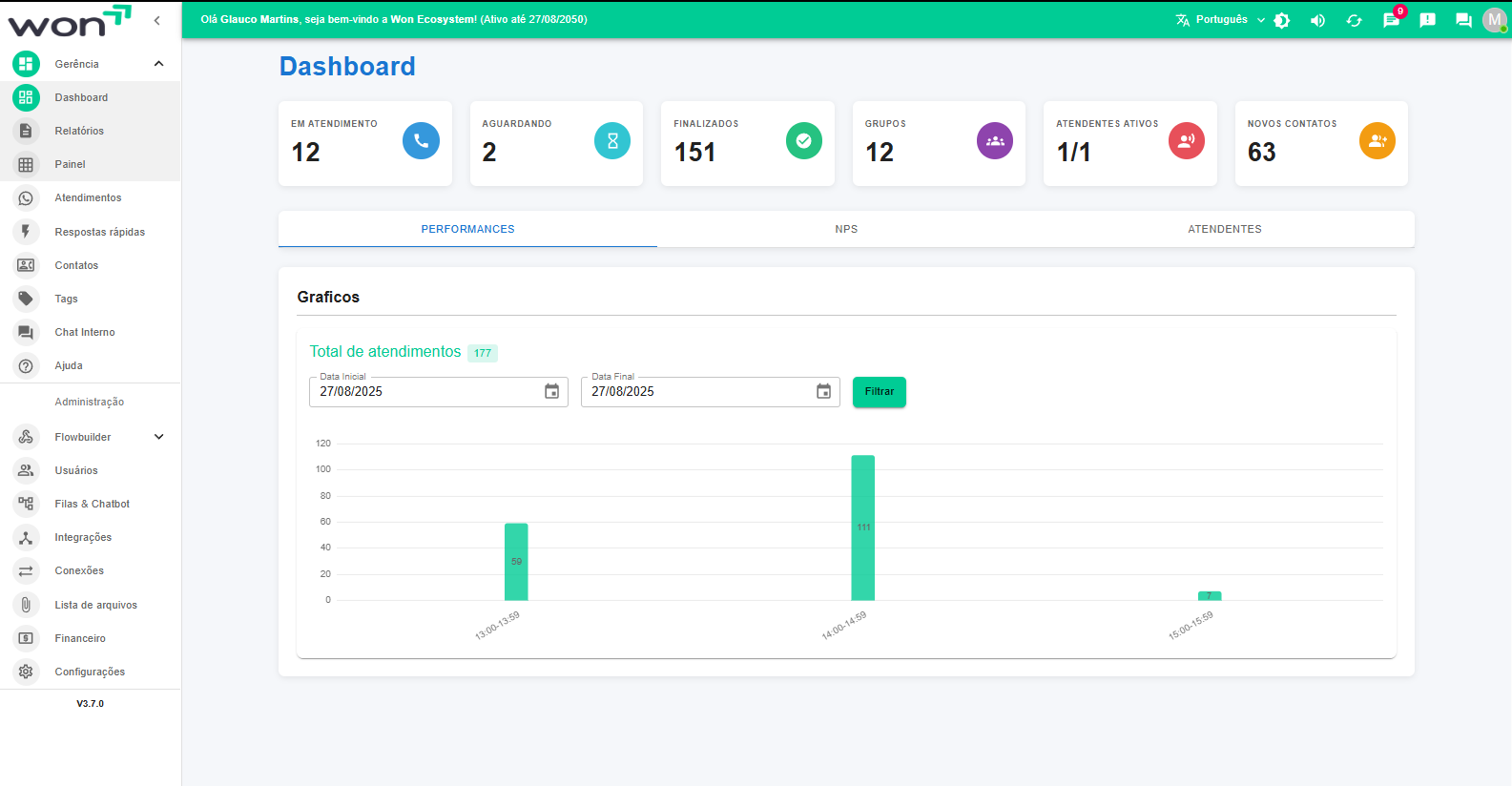1512x786 pixels.
Task: Click the 177 total badge
Action: 483,353
